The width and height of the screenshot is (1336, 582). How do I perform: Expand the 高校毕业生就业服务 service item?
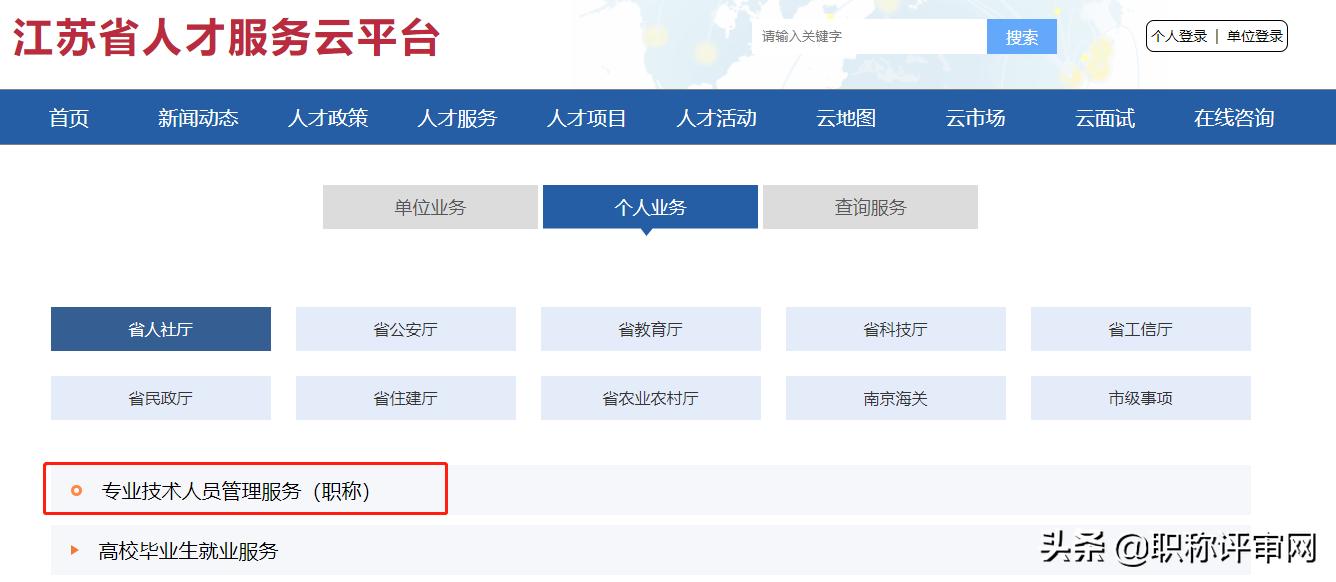tap(186, 550)
